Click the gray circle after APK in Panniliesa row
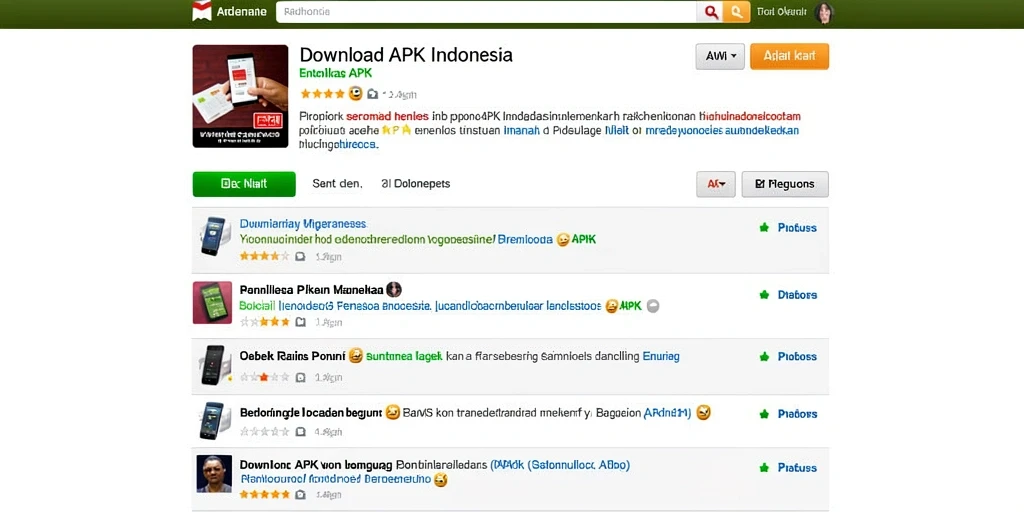Image resolution: width=1024 pixels, height=512 pixels. (x=652, y=306)
